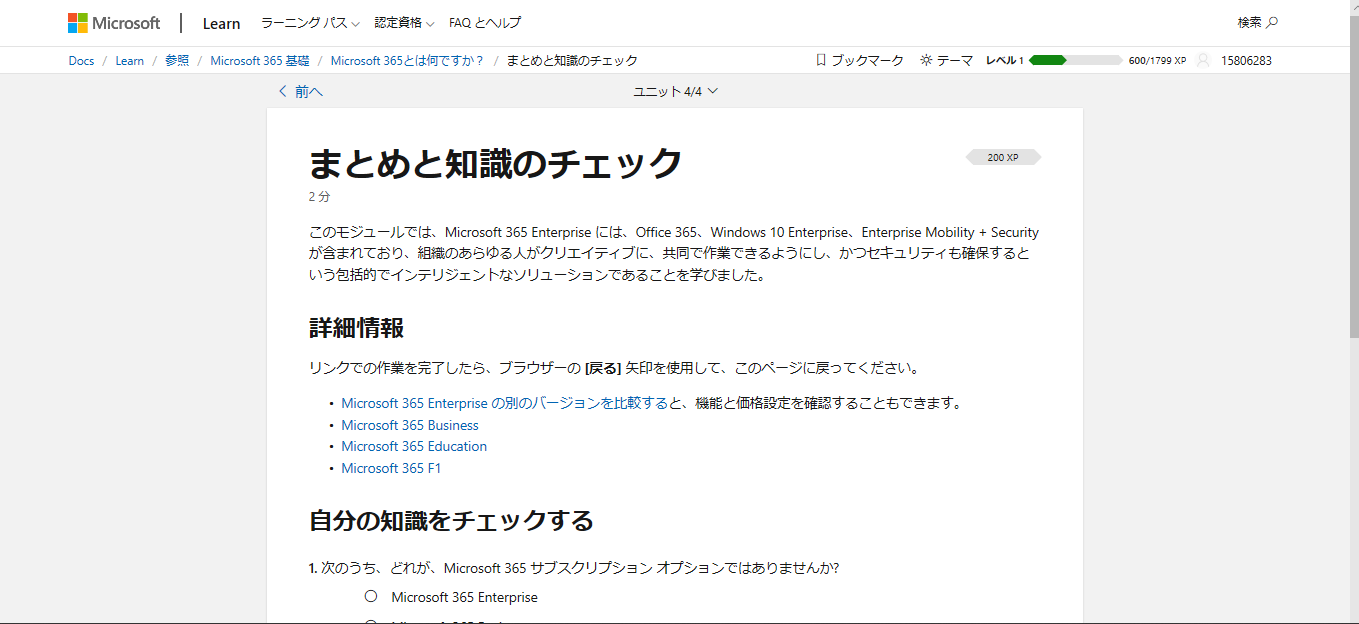Open the FAQ とヘルプ menu item

coord(485,23)
